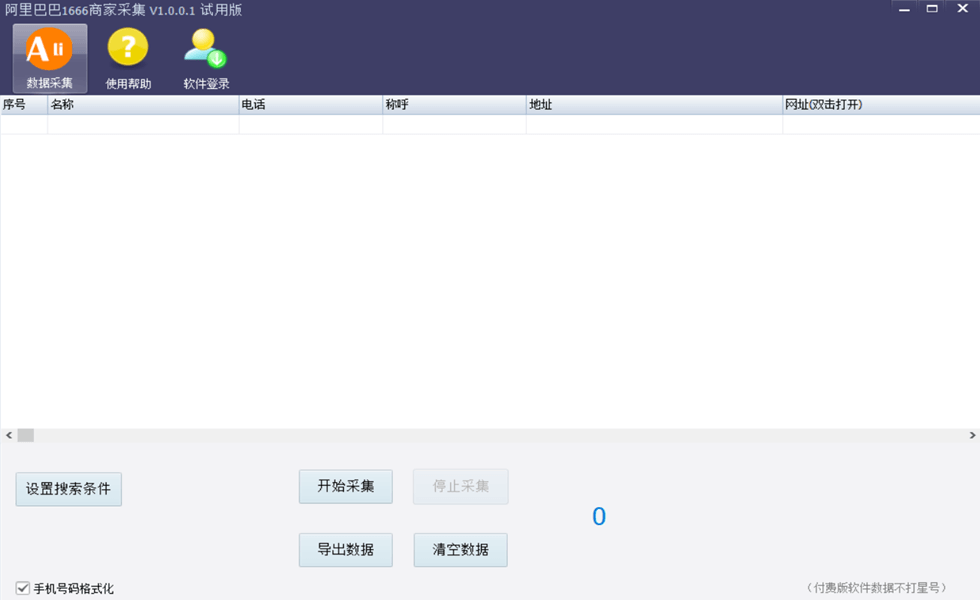Click the 付费版软件数据不打星号 note

click(x=876, y=588)
